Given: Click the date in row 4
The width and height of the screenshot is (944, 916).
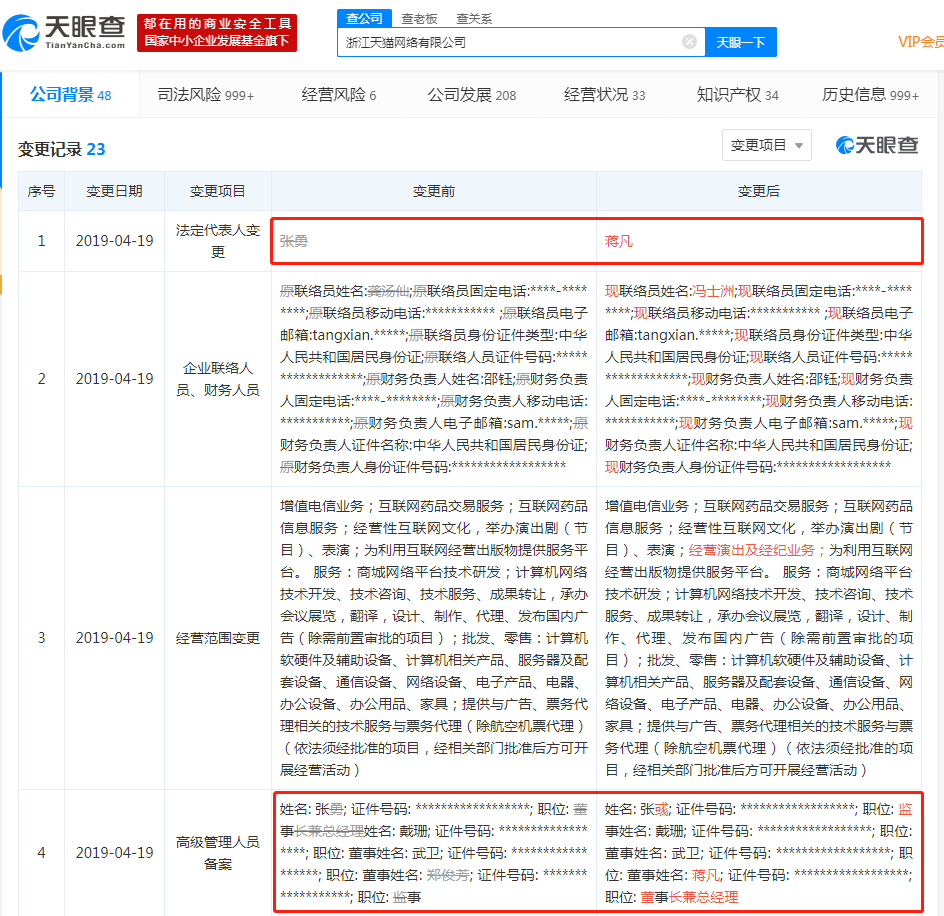Looking at the screenshot, I should pyautogui.click(x=114, y=853).
